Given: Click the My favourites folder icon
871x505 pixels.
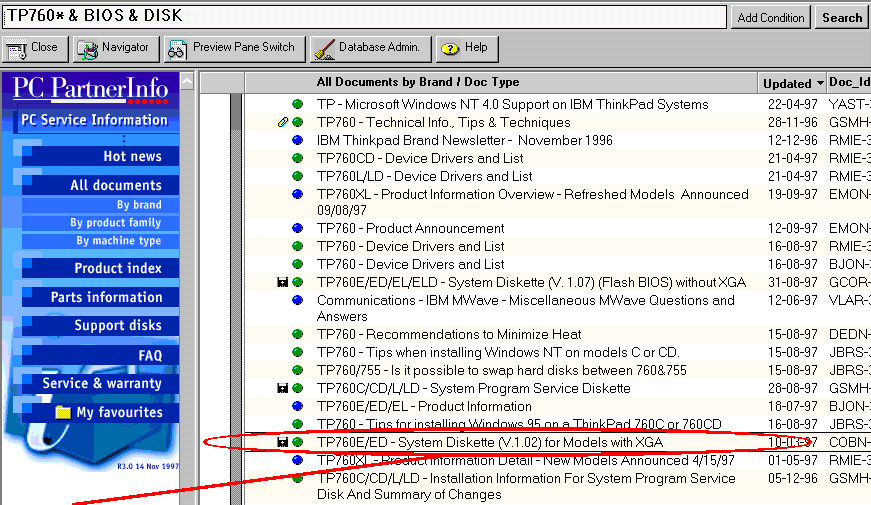Looking at the screenshot, I should (x=64, y=412).
